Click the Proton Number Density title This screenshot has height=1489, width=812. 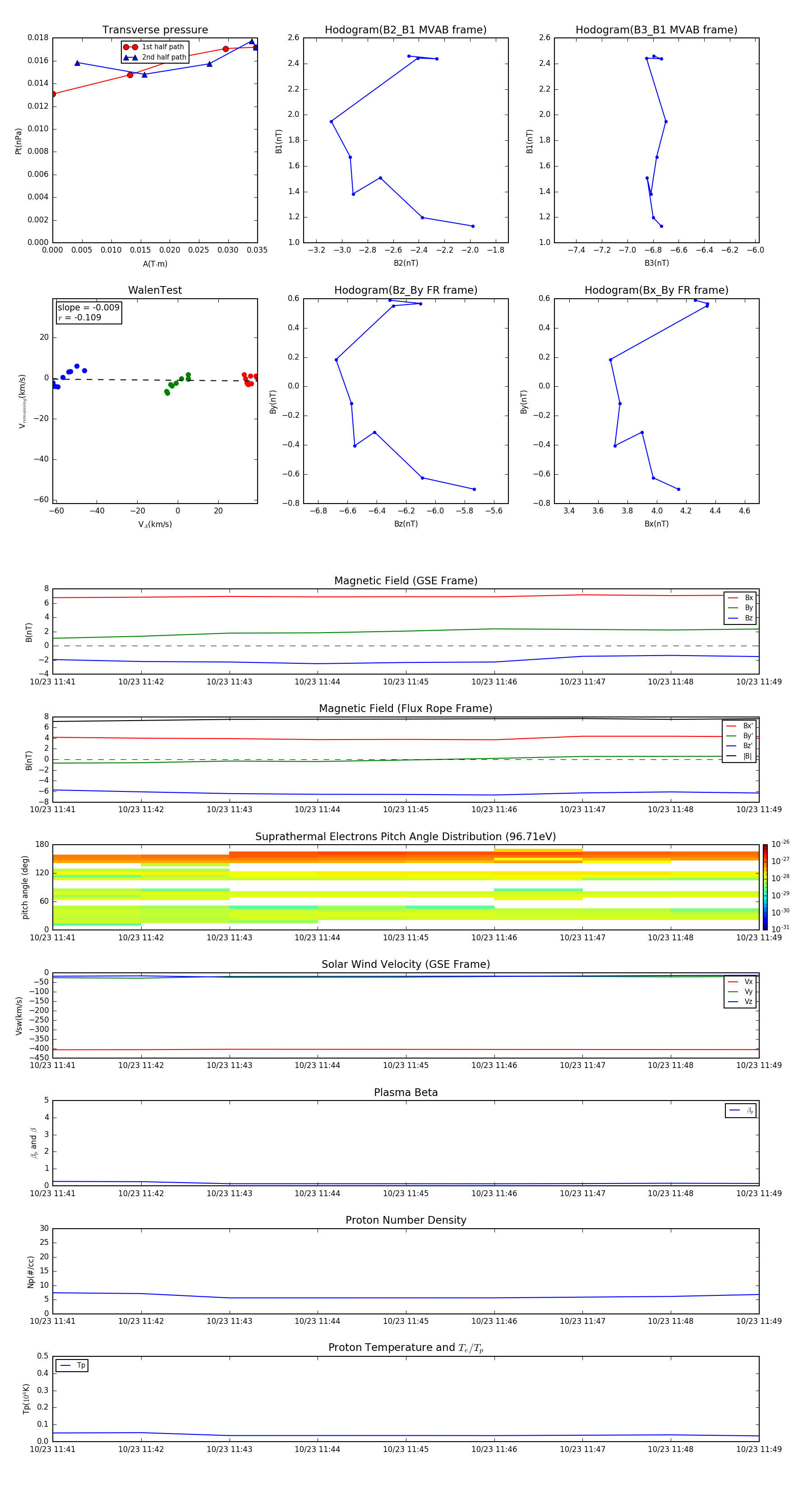[x=406, y=1220]
